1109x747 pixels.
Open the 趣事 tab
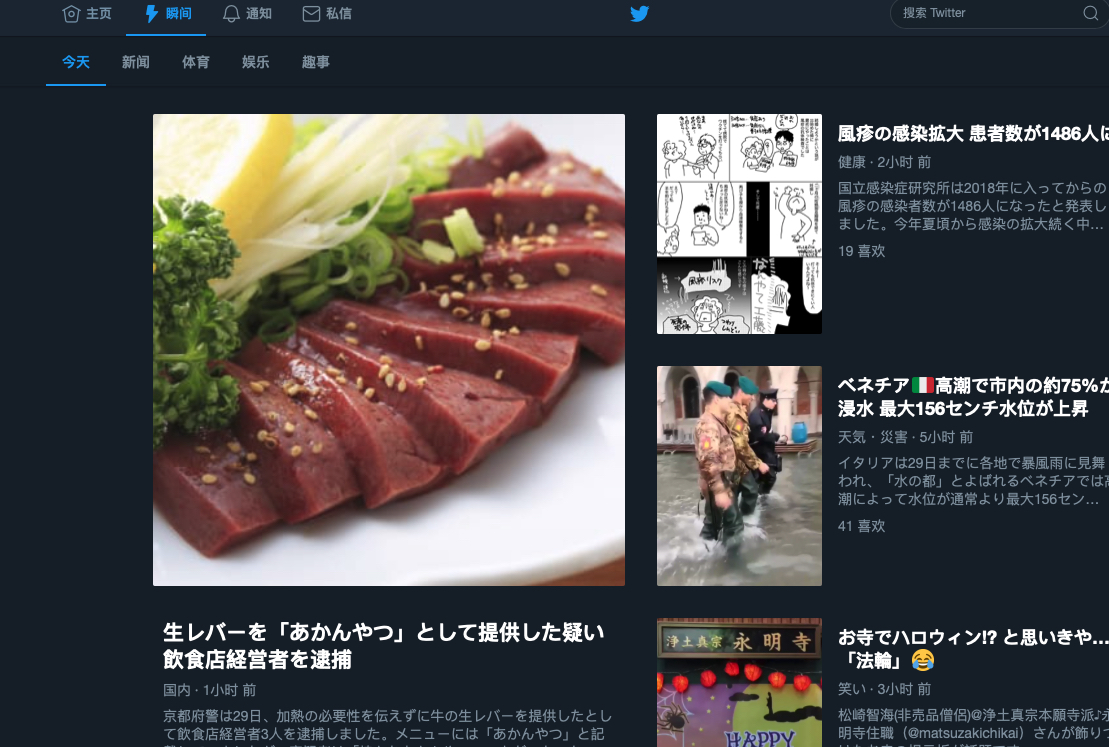315,62
